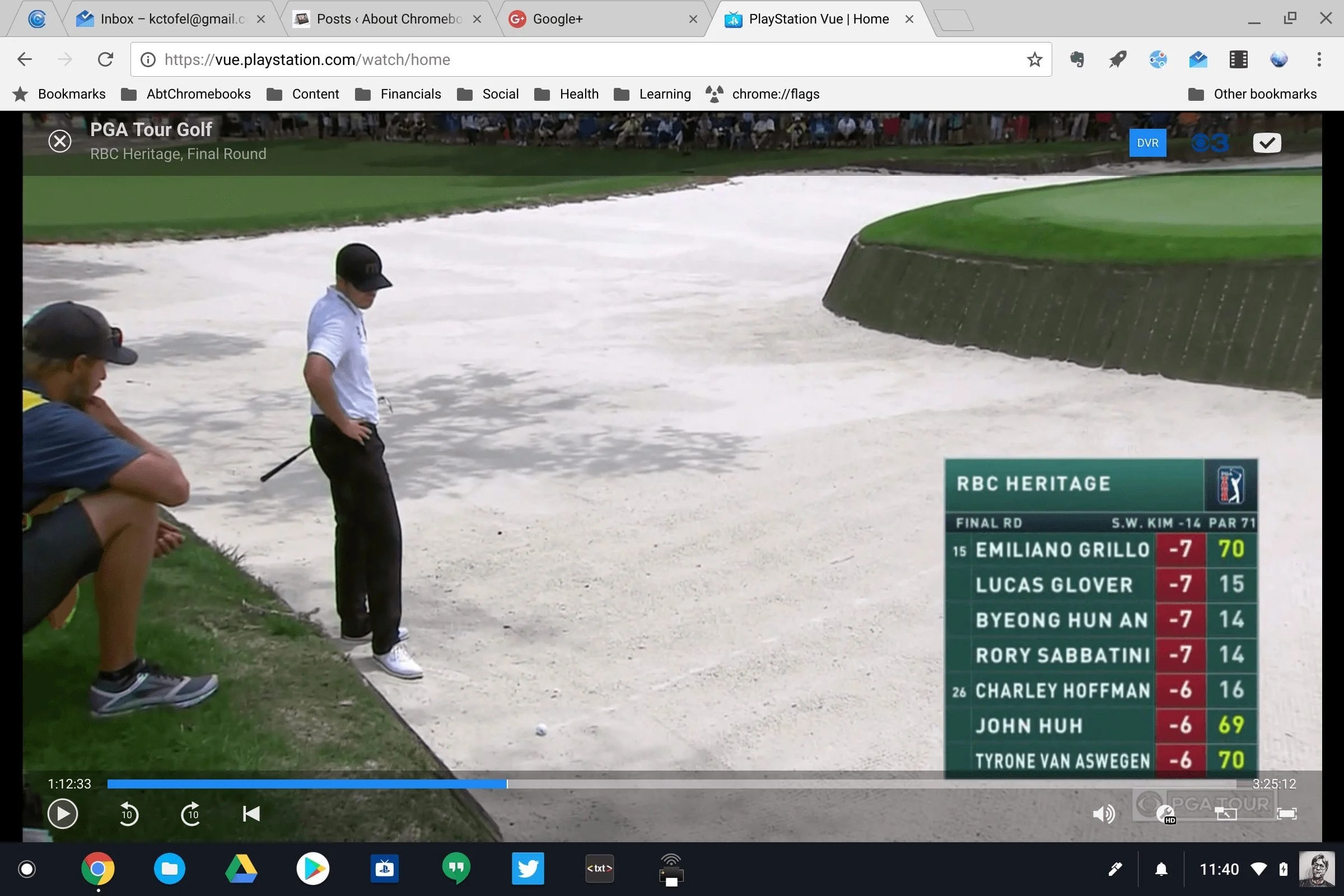The width and height of the screenshot is (1344, 896).
Task: Switch player to mini picture mode
Action: [x=1226, y=814]
